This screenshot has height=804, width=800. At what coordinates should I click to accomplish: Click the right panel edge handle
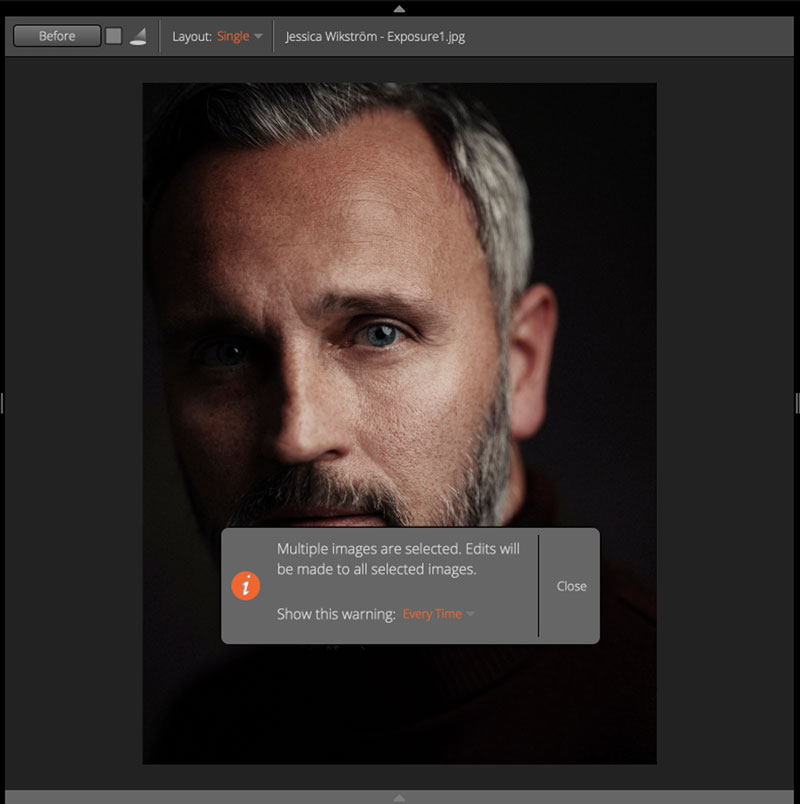(797, 403)
